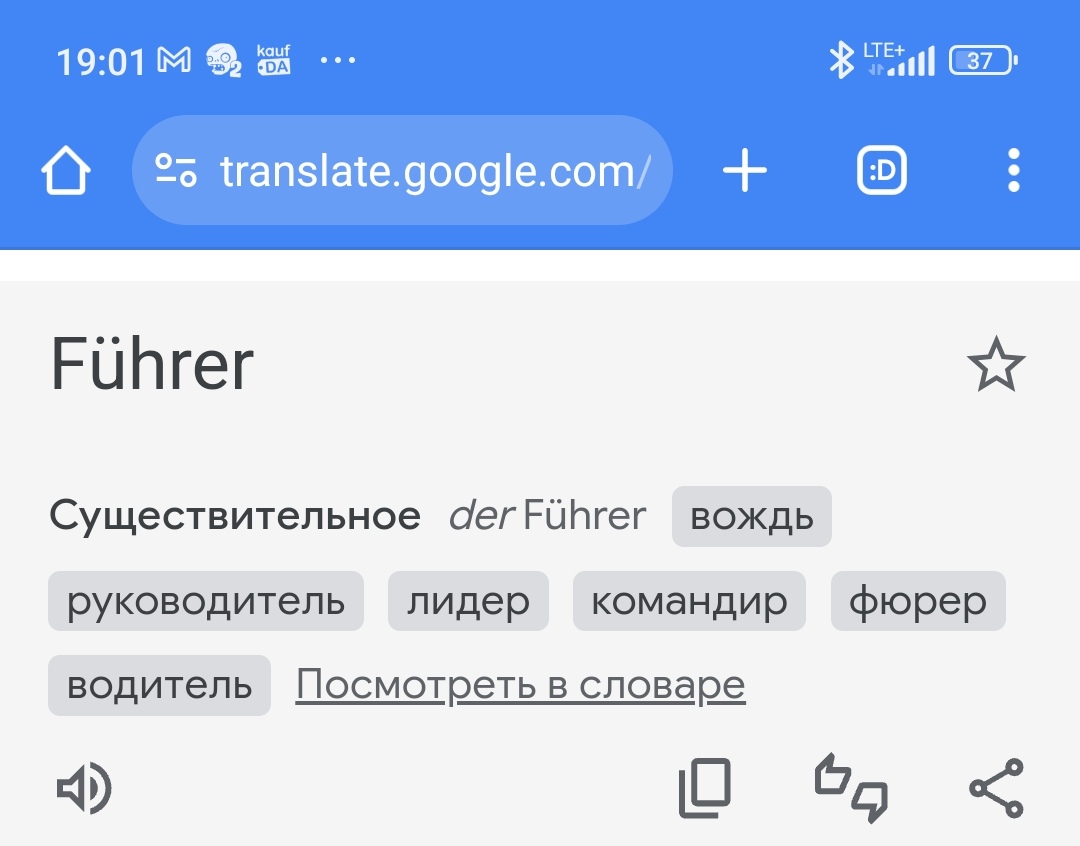
Task: Tap the 'фюрер' translation chip
Action: pyautogui.click(x=918, y=602)
